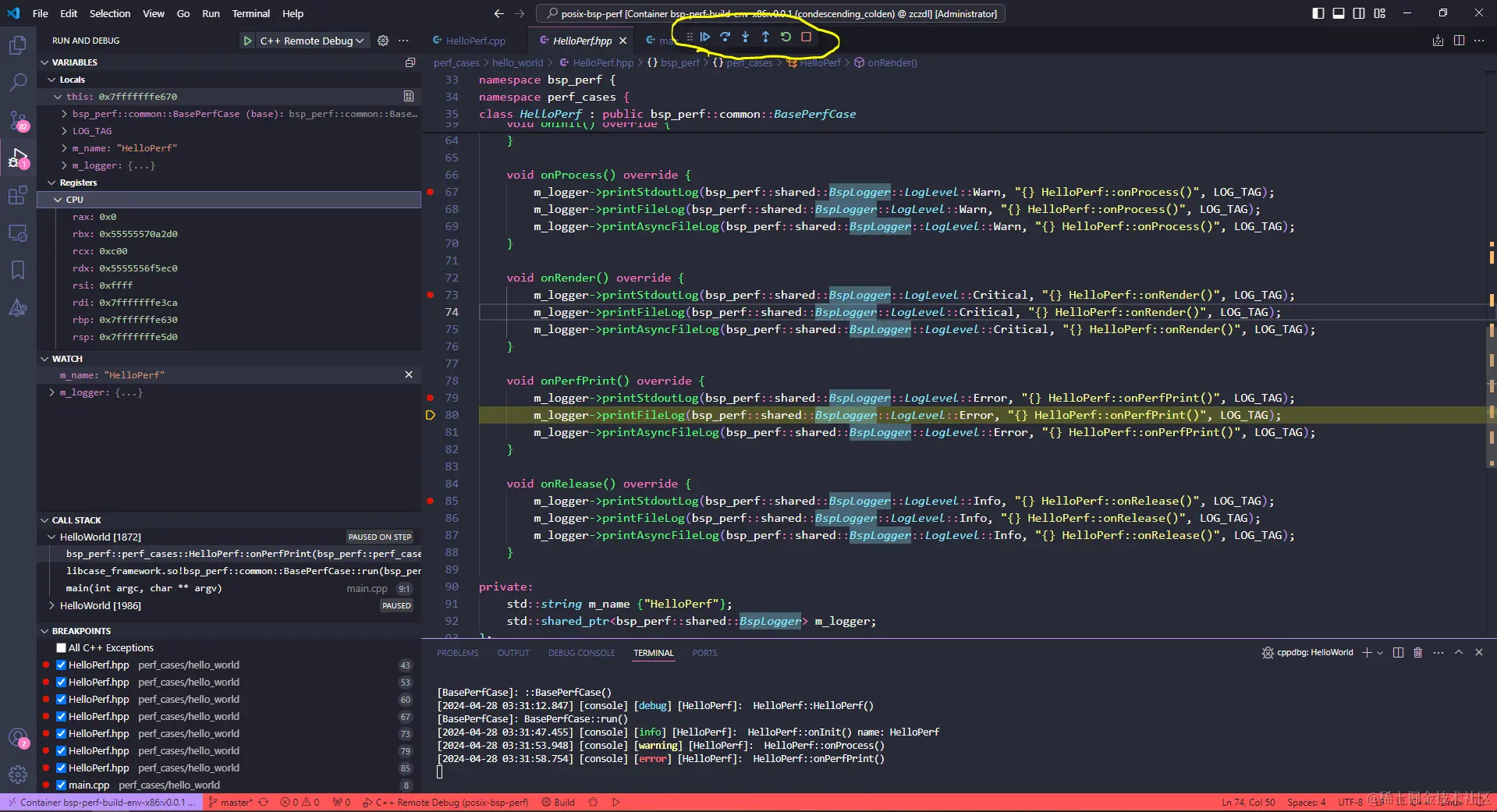The image size is (1497, 812).
Task: Open the C++ Remote Debug configuration dropdown
Action: point(312,41)
